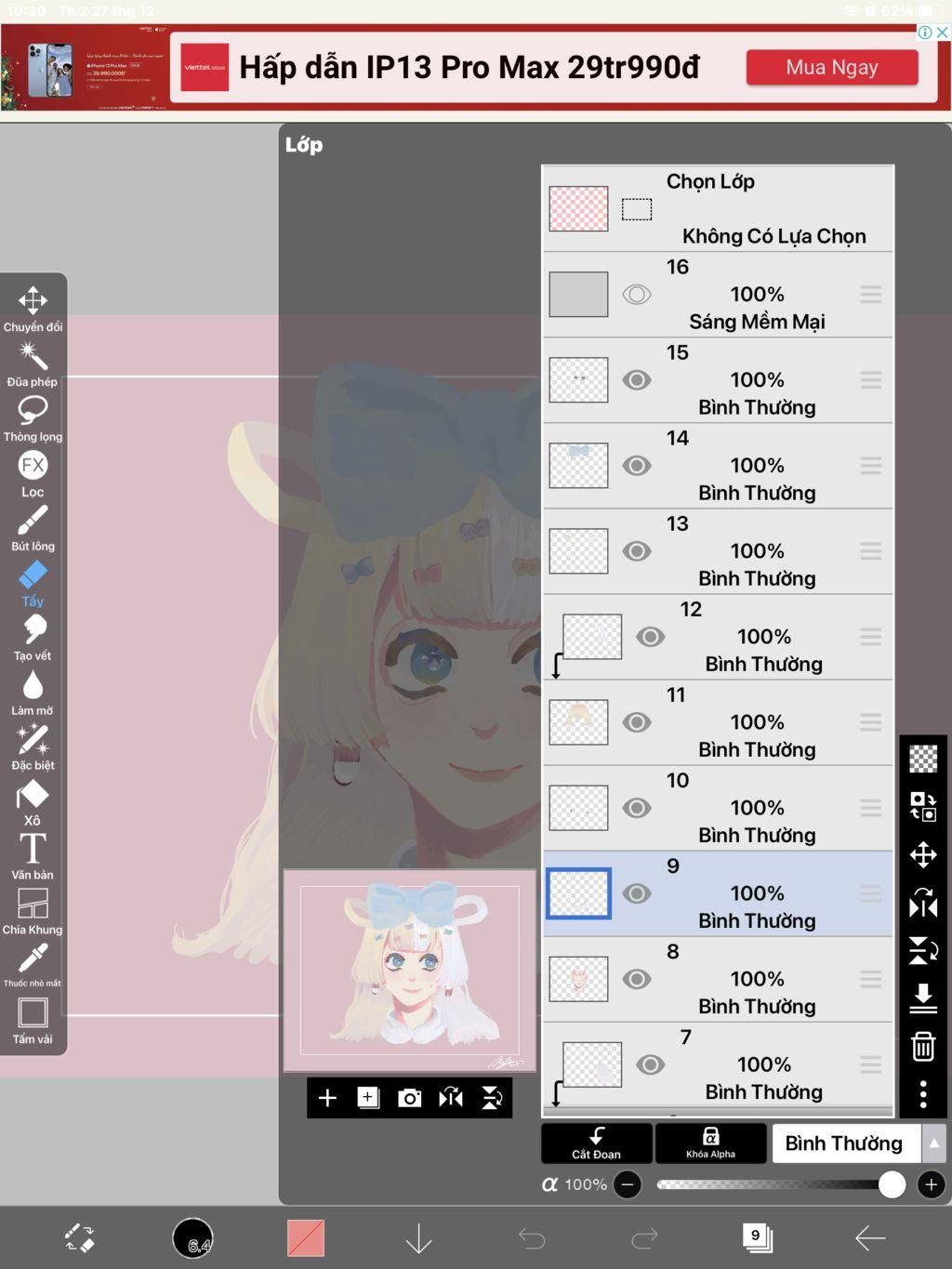Select the Xô bucket fill tool
Viewport: 952px width, 1269px height.
(33, 802)
